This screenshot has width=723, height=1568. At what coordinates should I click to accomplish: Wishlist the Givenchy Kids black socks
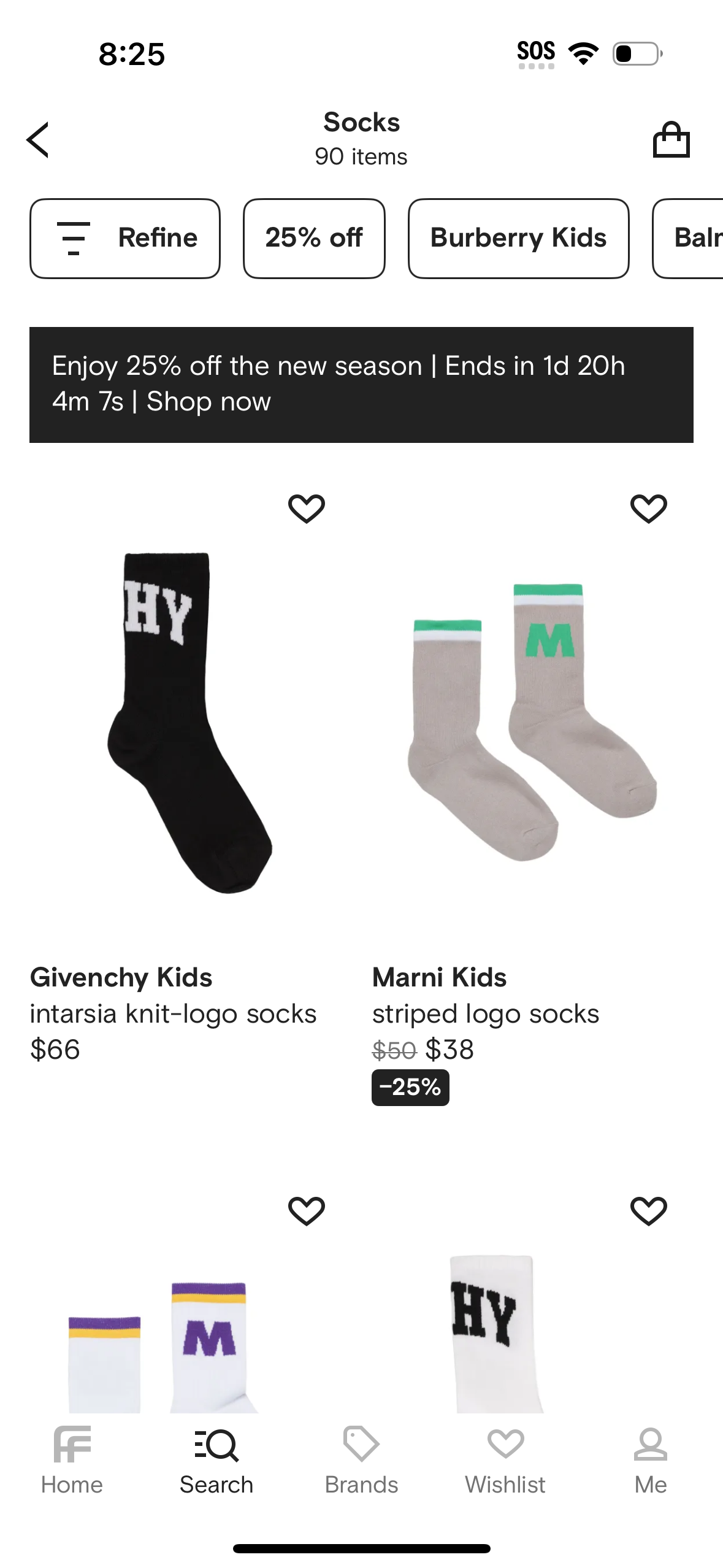(306, 509)
